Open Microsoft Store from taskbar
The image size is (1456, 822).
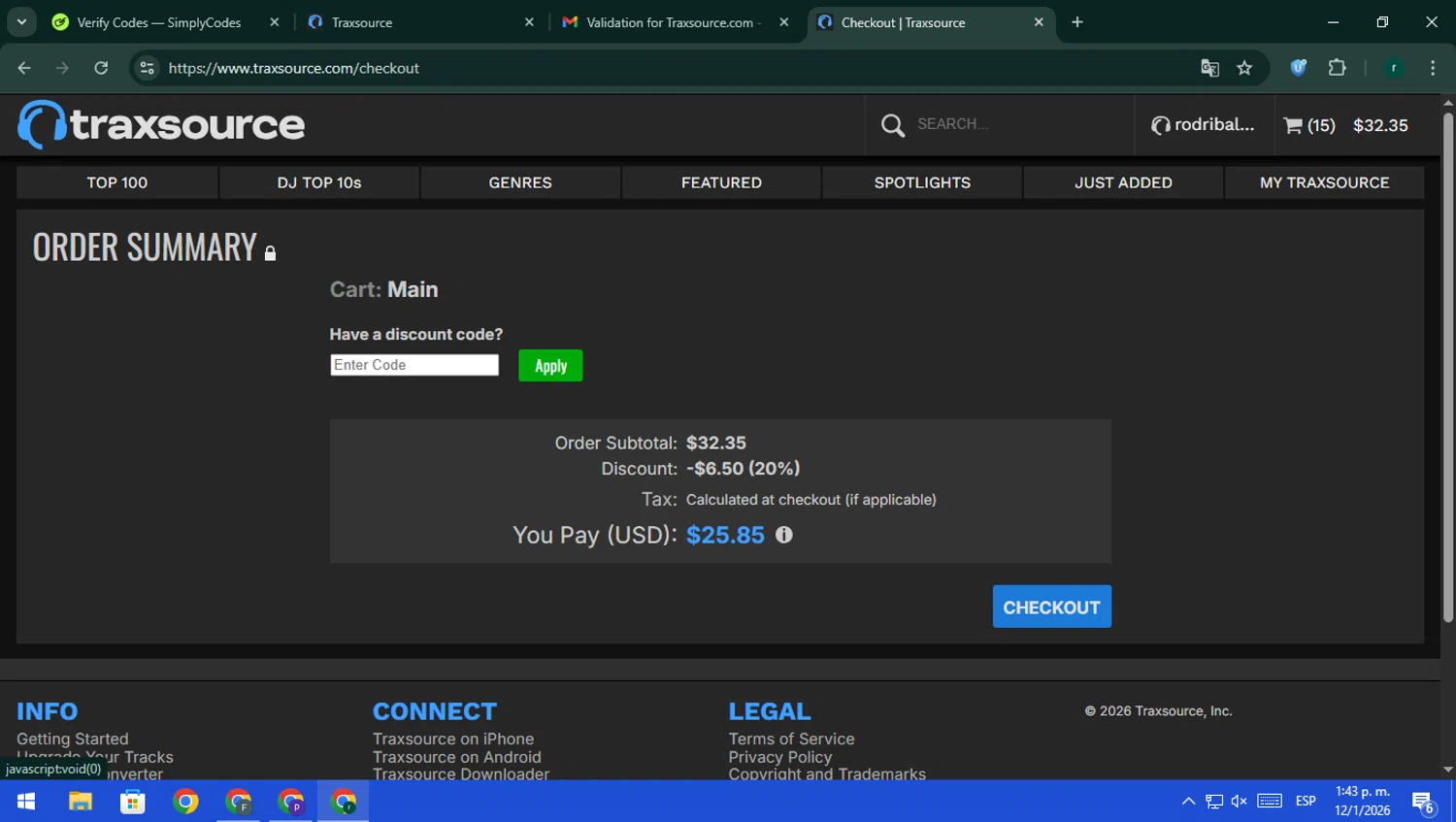[x=133, y=802]
